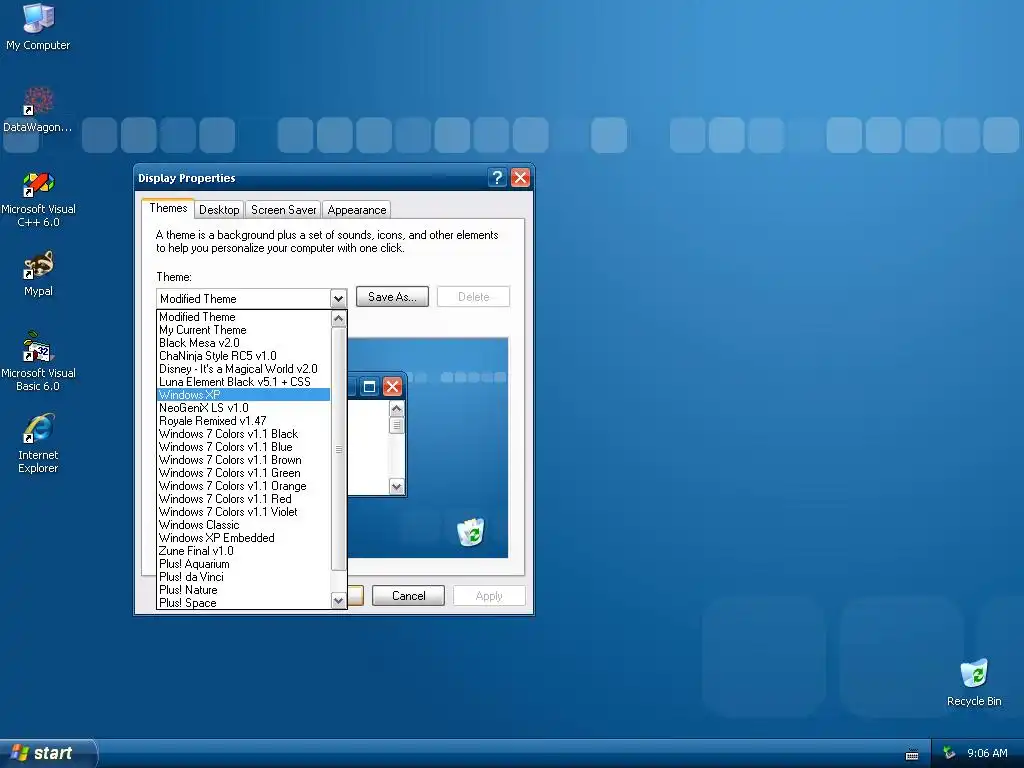Open the Start menu
Viewport: 1024px width, 768px height.
tap(48, 753)
